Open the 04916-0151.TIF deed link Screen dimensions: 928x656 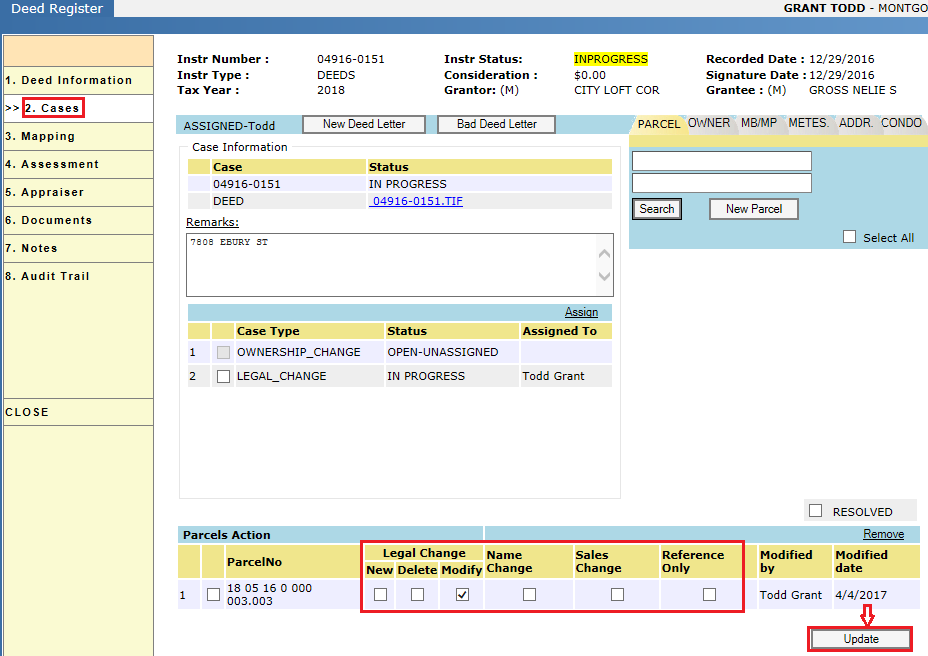point(416,201)
